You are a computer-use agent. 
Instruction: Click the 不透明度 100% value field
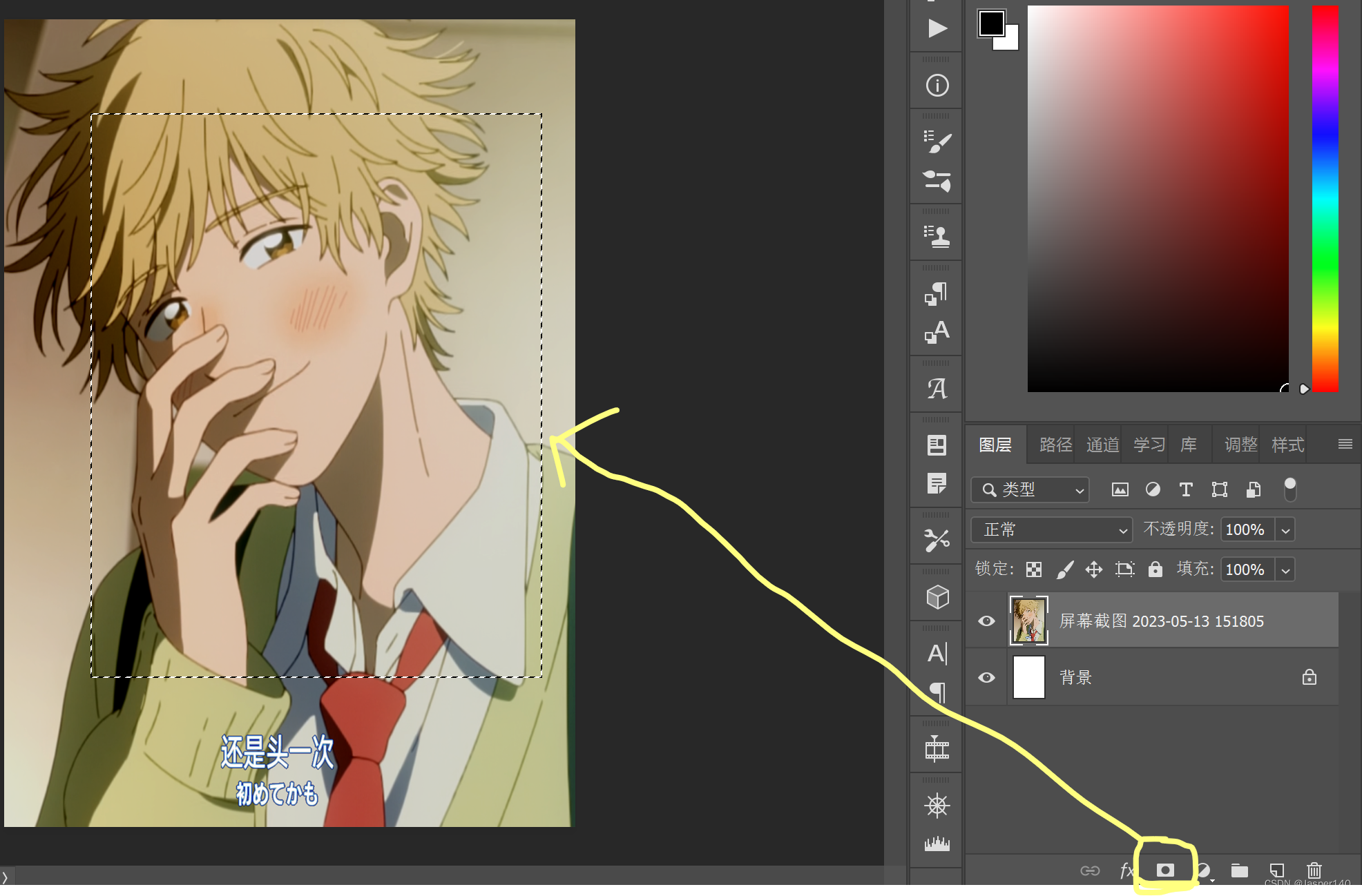pos(1247,530)
